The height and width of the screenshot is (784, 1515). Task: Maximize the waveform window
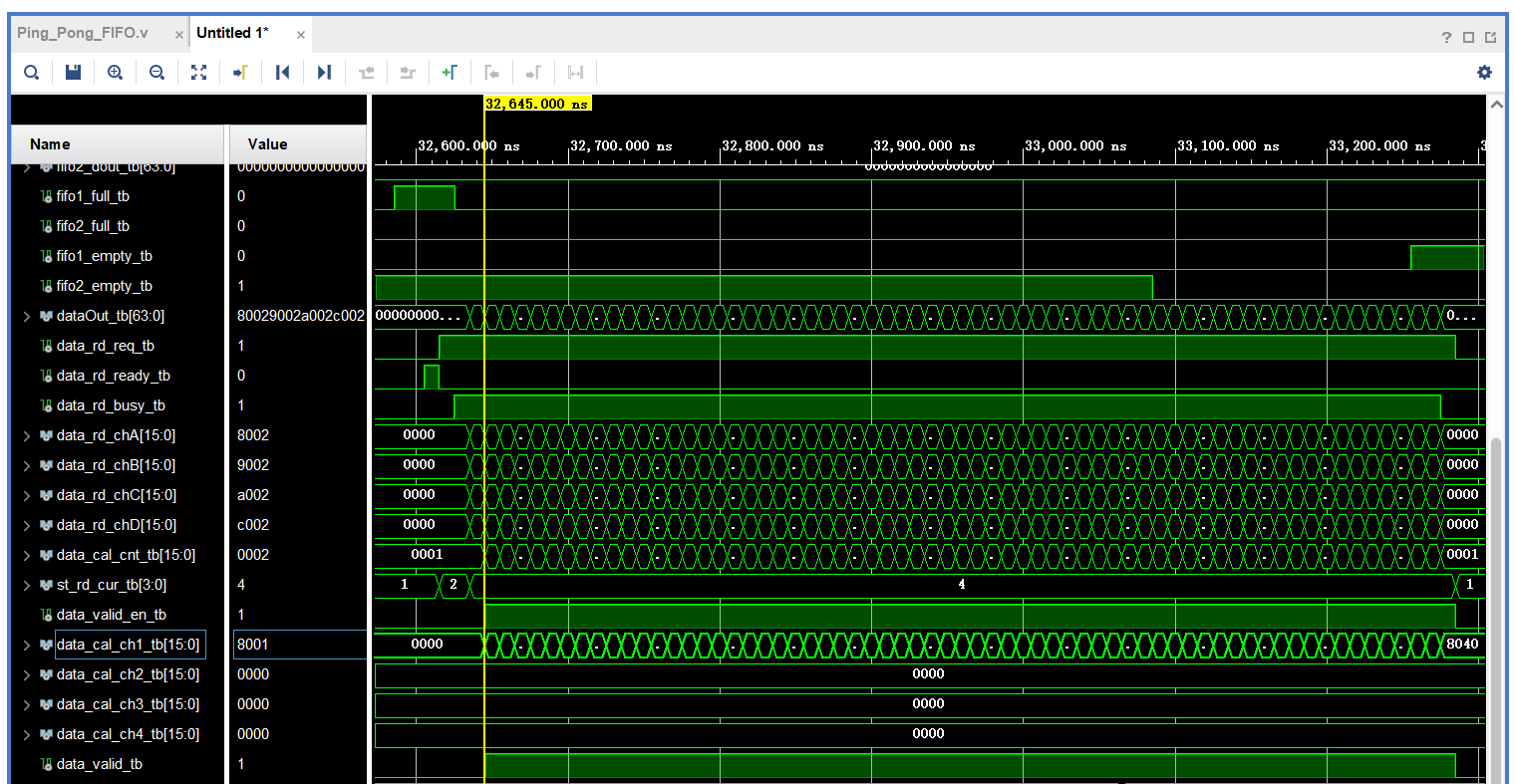point(1468,38)
